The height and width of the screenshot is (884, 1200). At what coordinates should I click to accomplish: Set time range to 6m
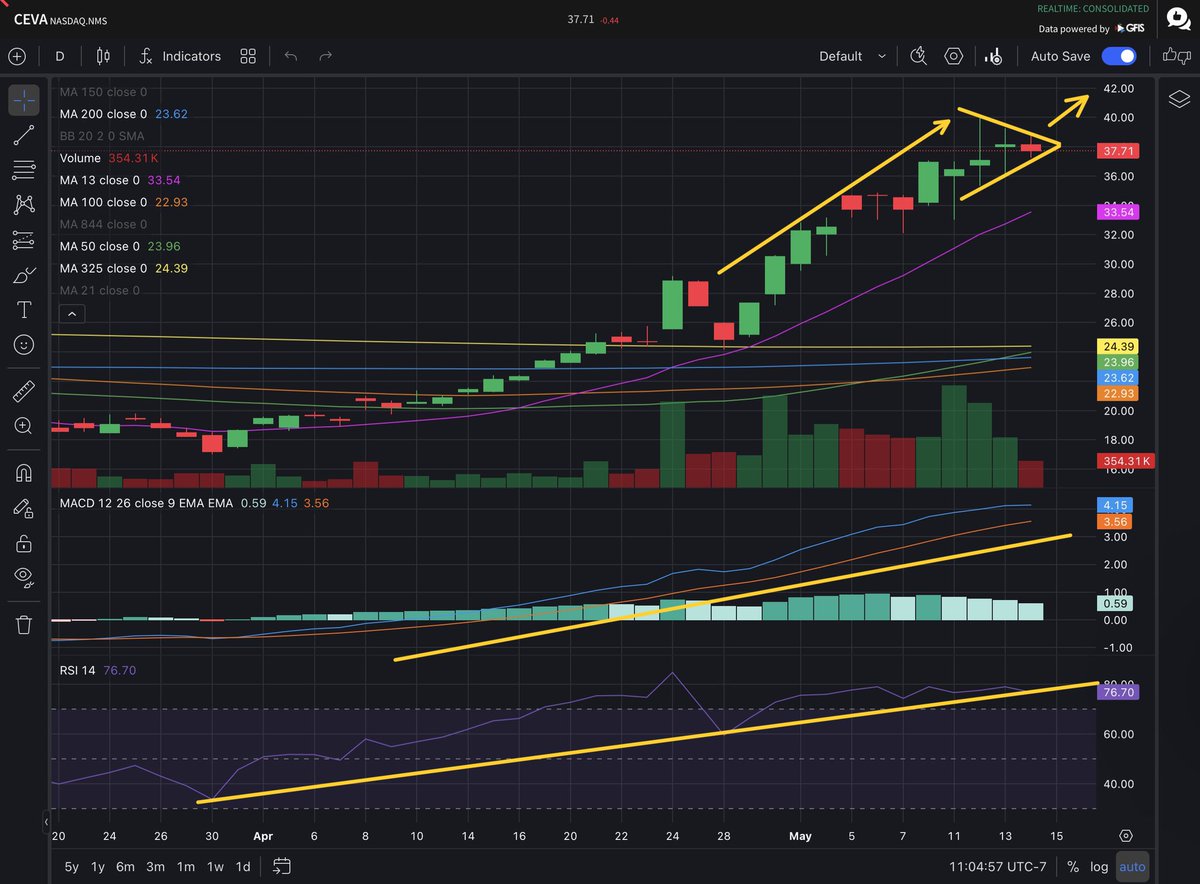pos(126,866)
